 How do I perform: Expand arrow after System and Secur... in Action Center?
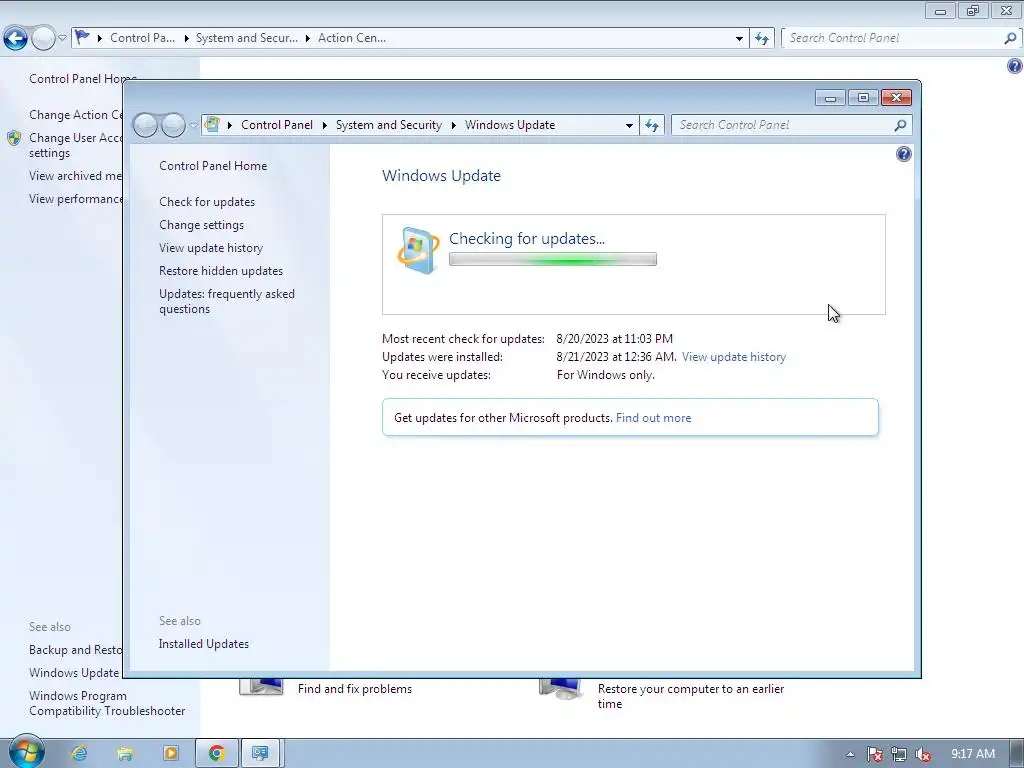pyautogui.click(x=308, y=38)
